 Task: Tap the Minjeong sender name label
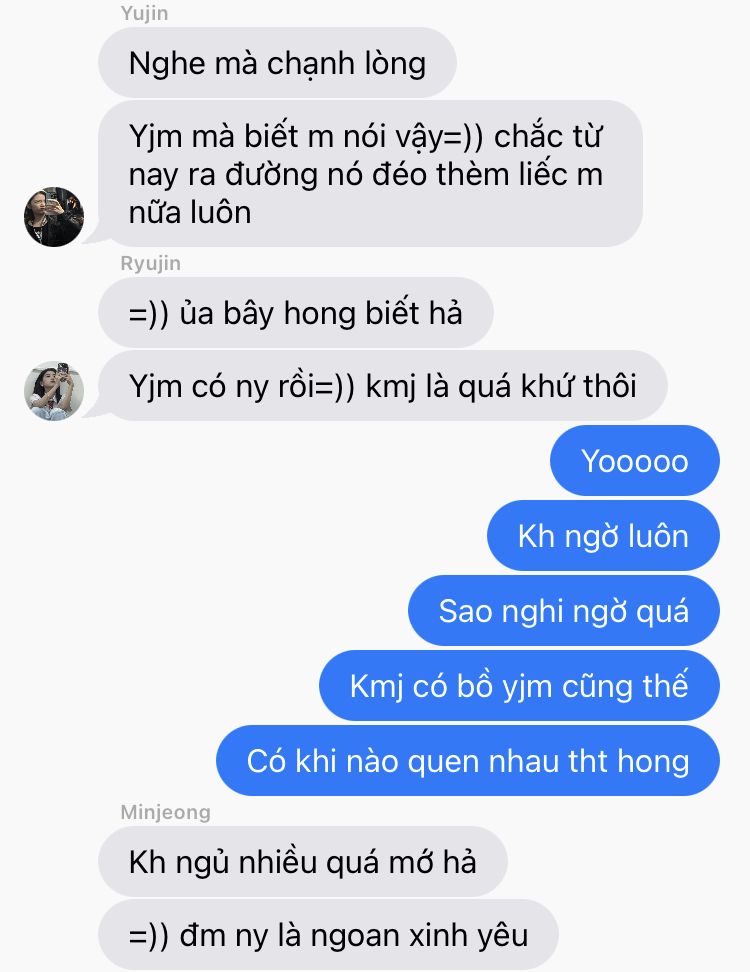click(165, 812)
